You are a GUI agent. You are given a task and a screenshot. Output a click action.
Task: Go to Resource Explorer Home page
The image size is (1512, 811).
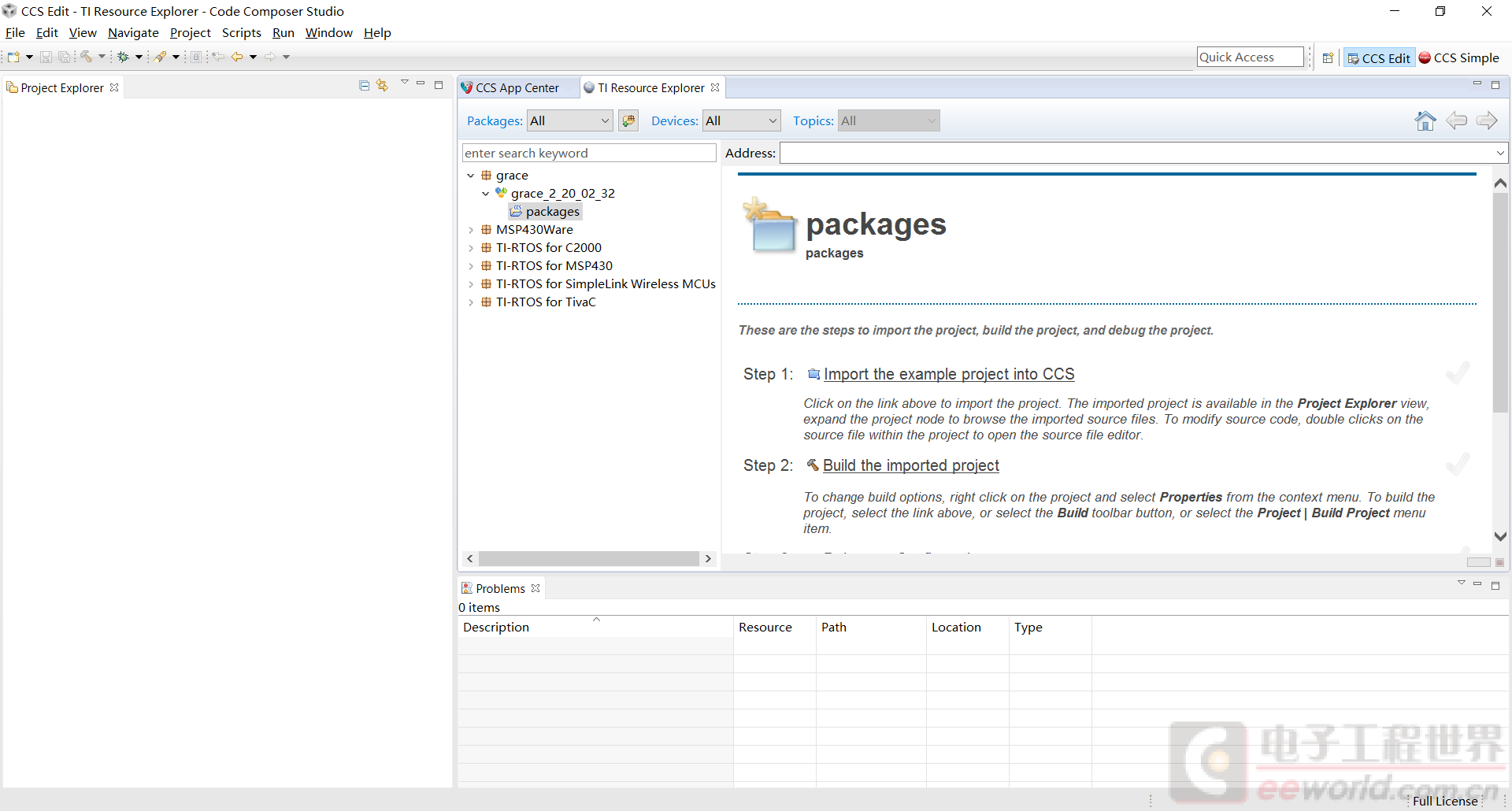click(1425, 120)
